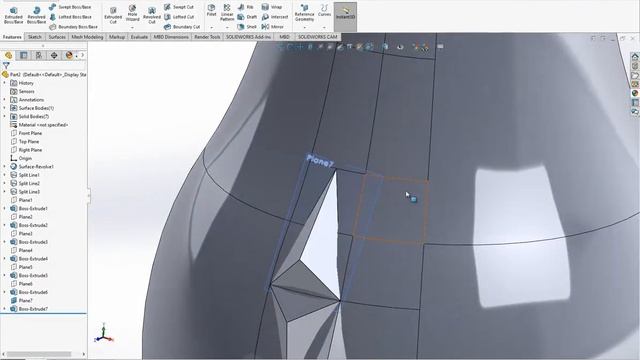The height and width of the screenshot is (360, 640).
Task: Switch to MBD Dimensions tab
Action: pos(171,37)
